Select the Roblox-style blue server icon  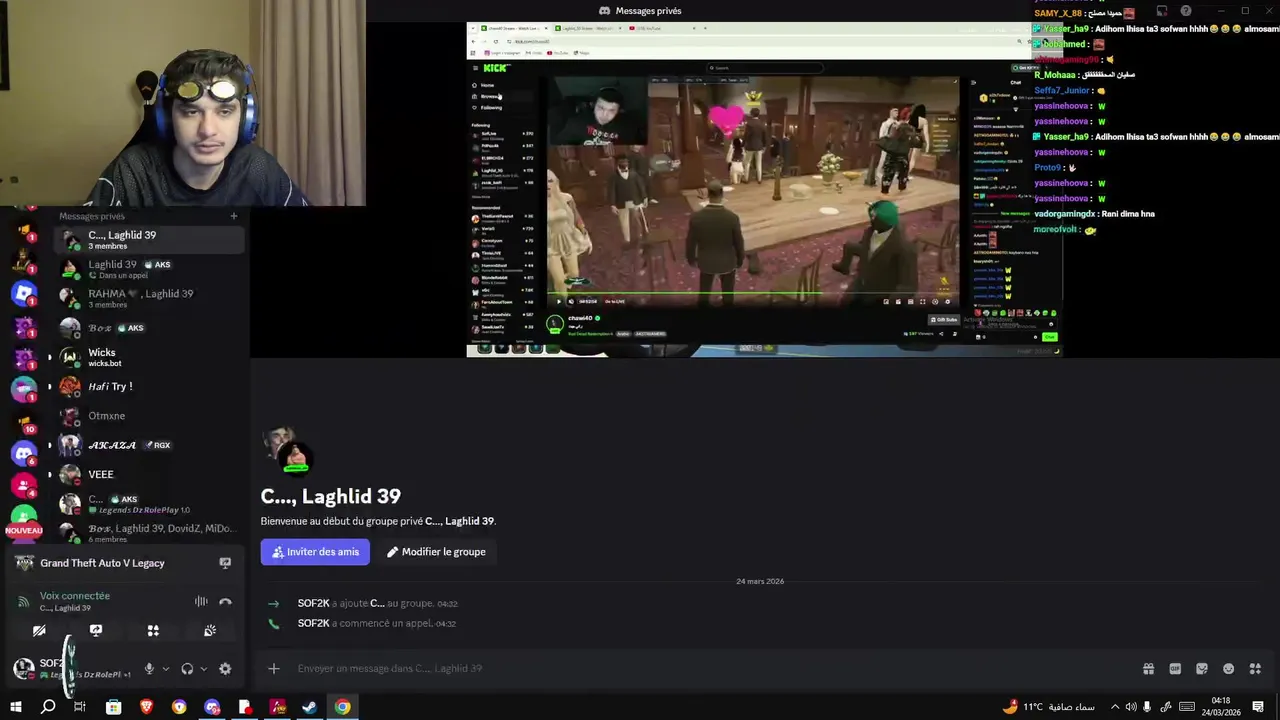[x=24, y=294]
